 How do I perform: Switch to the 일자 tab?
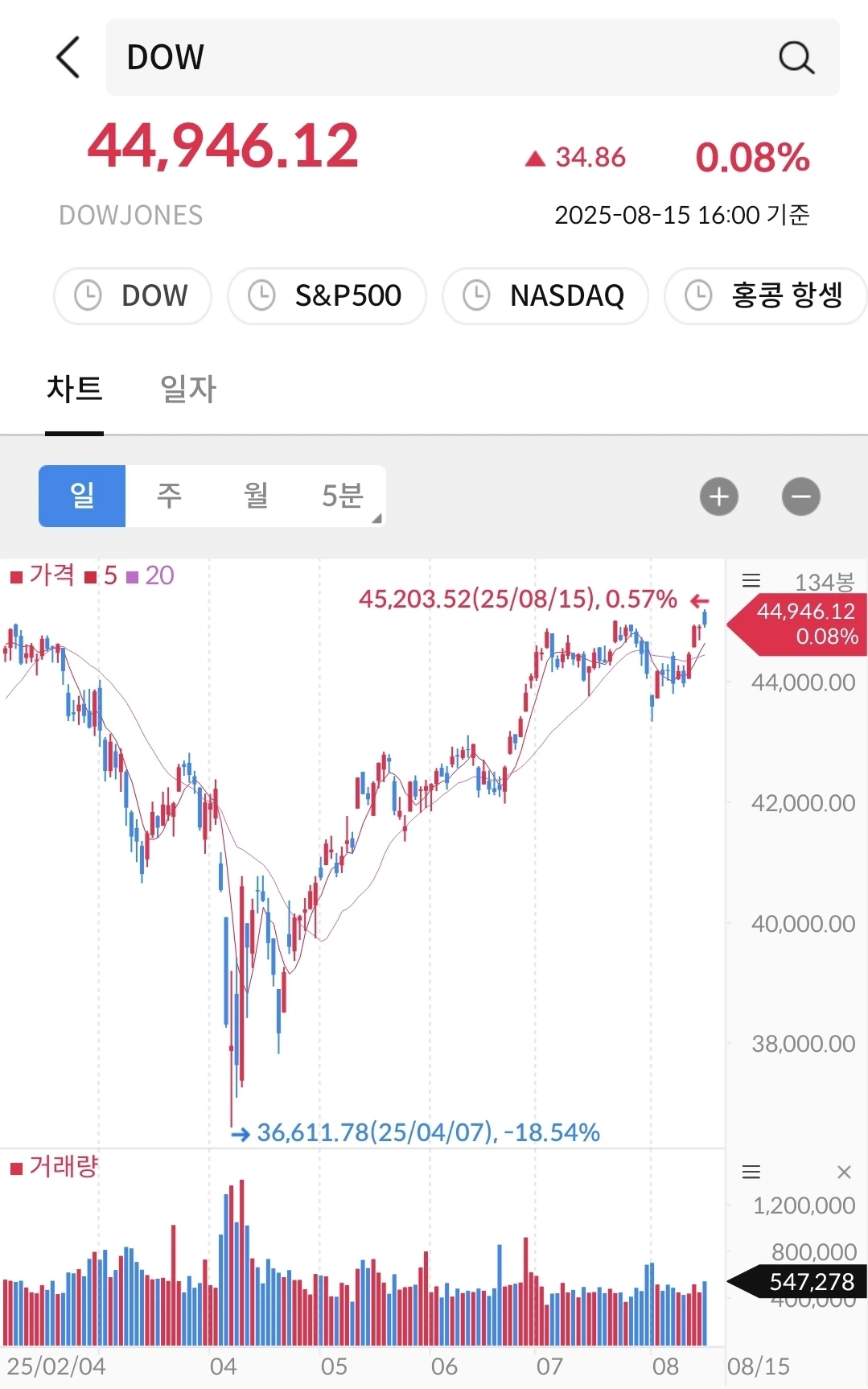188,389
